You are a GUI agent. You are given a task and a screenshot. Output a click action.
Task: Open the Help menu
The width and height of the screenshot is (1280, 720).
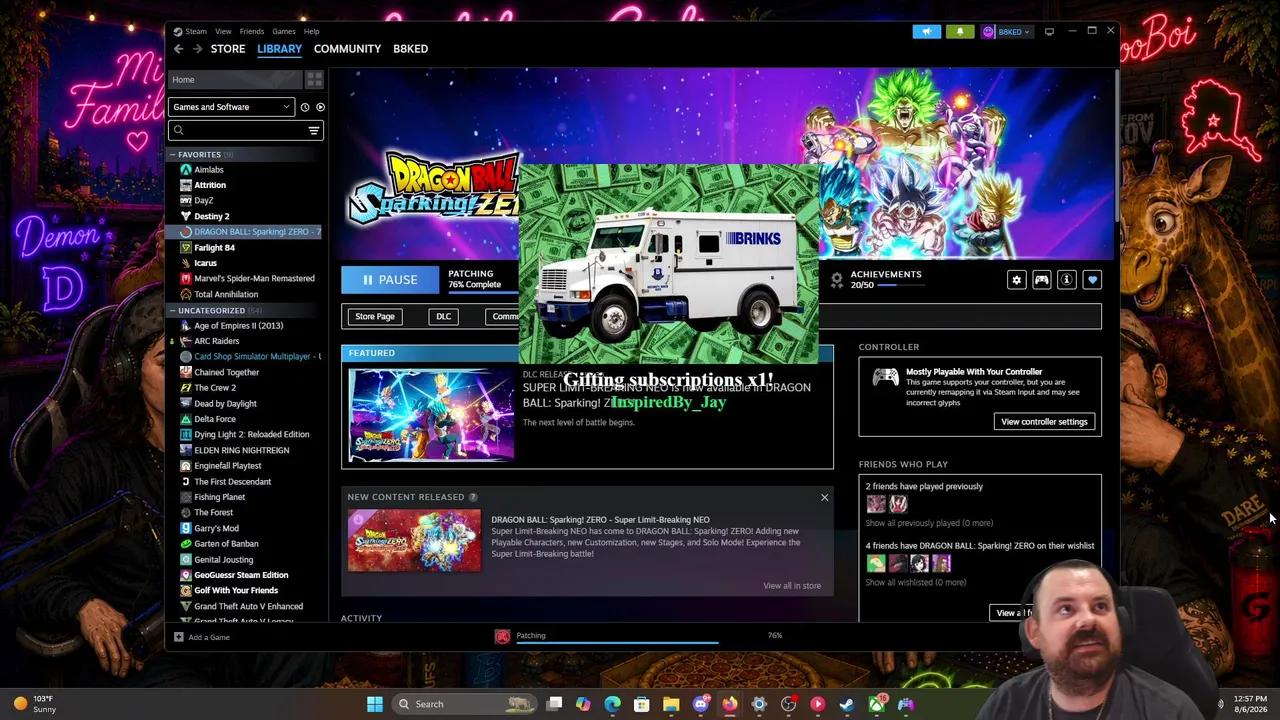[x=311, y=31]
